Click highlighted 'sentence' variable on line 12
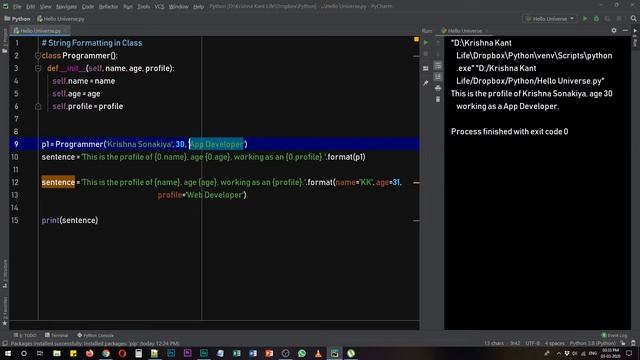This screenshot has height=360, width=640. 58,182
